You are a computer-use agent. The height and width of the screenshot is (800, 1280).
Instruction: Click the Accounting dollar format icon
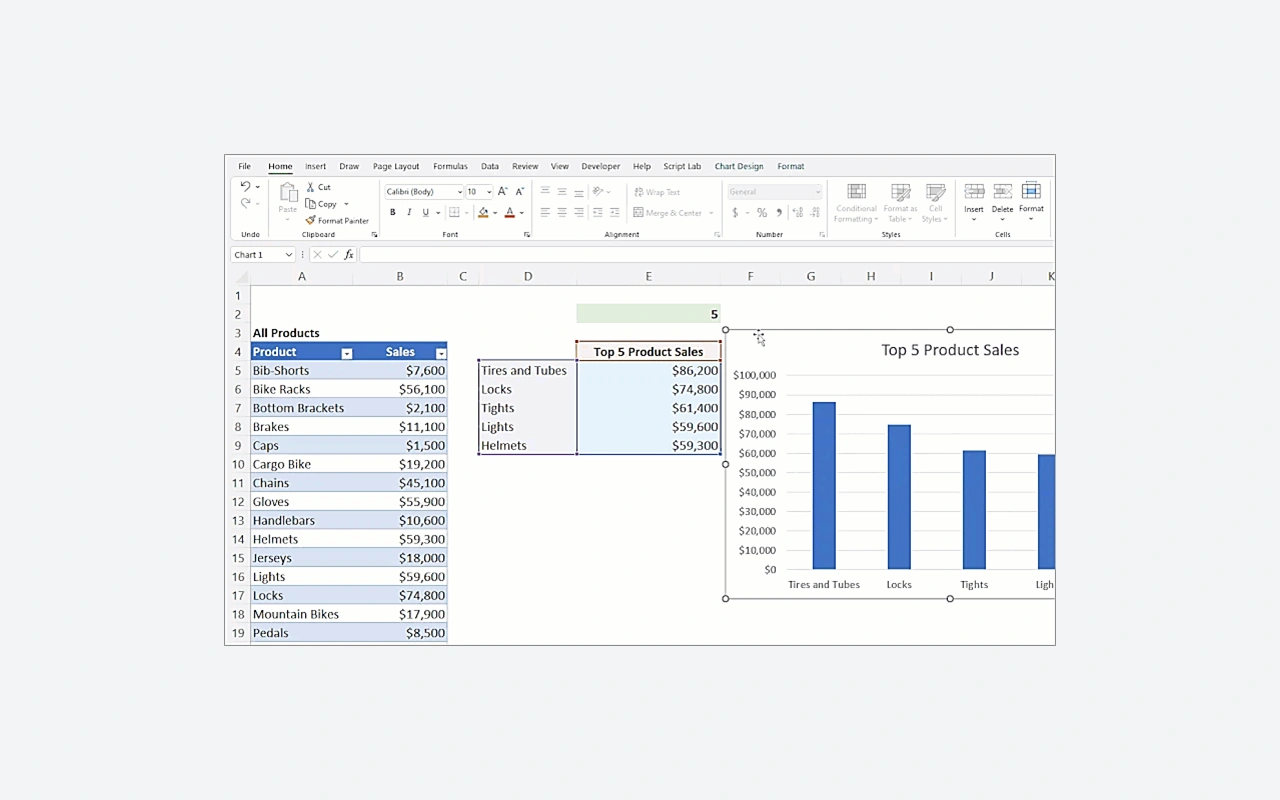pyautogui.click(x=735, y=212)
